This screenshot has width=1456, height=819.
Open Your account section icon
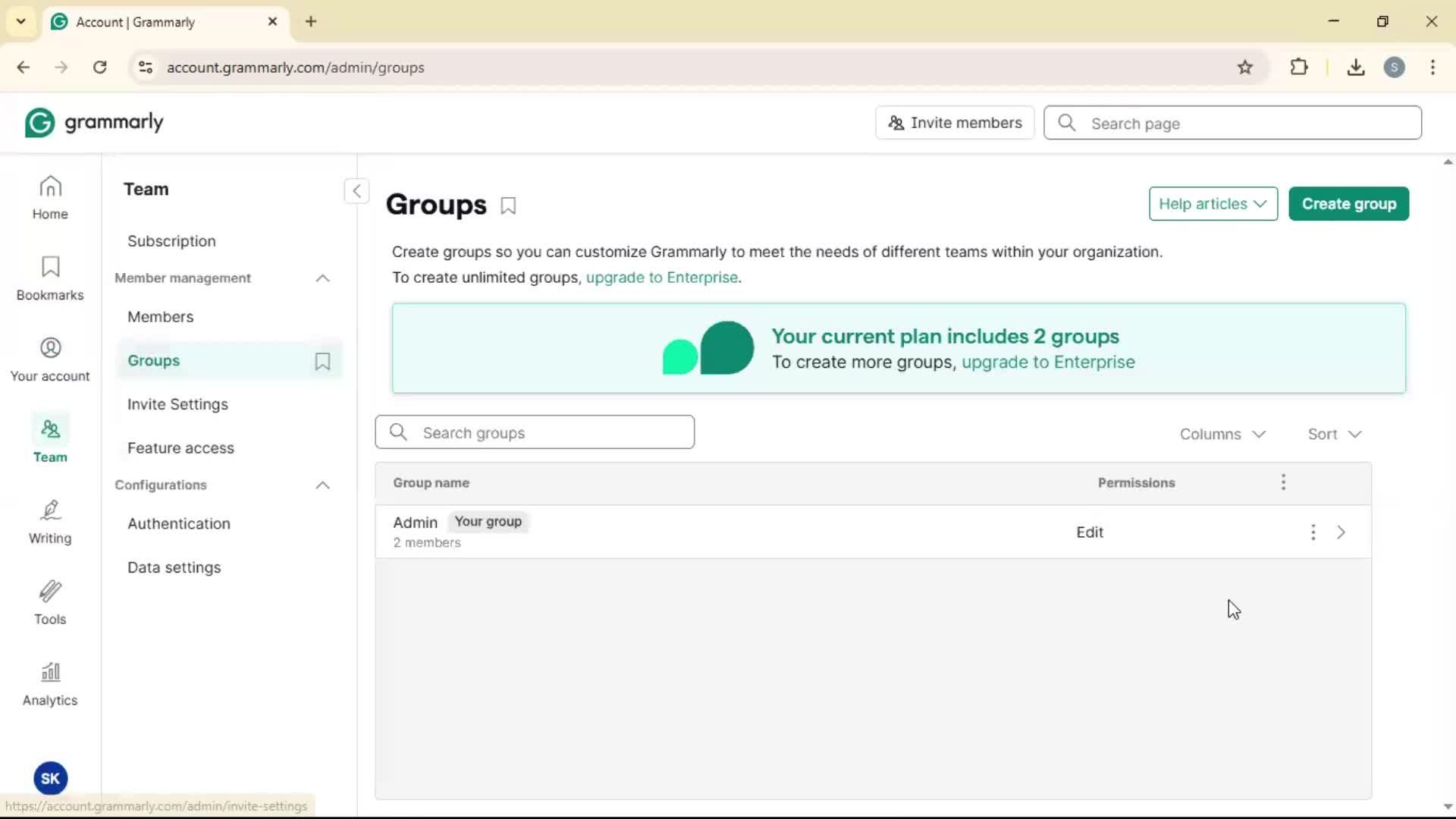(x=50, y=359)
